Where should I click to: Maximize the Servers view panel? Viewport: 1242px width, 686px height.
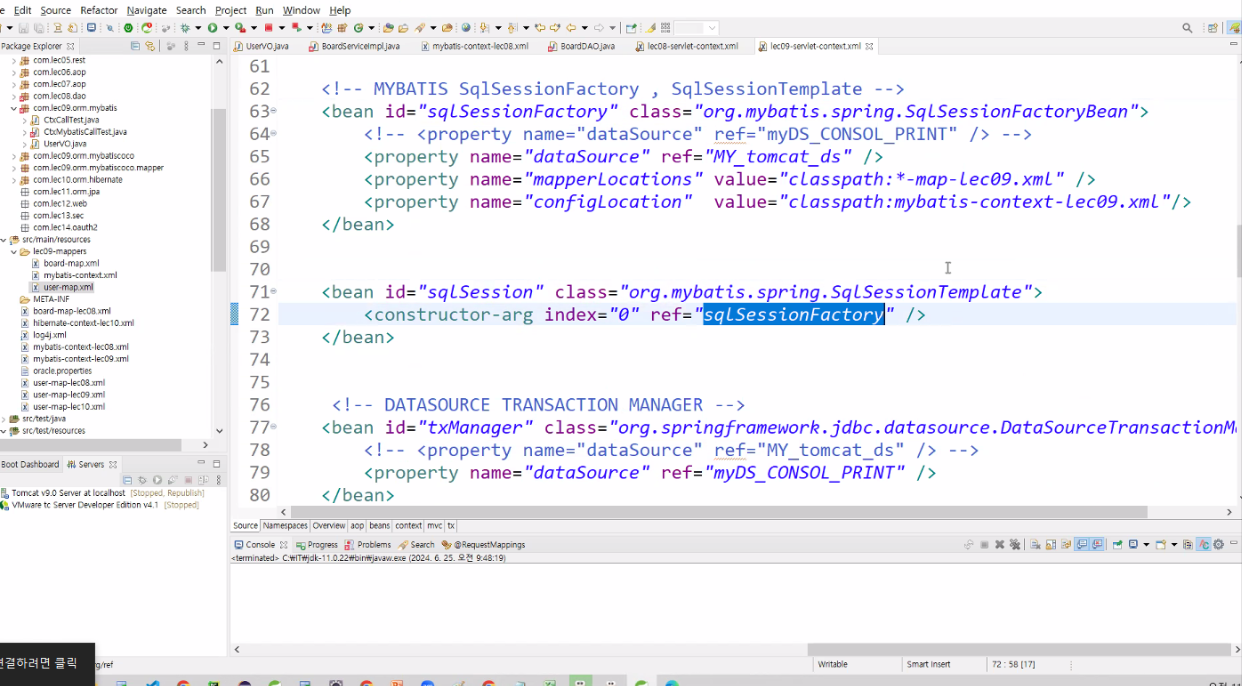[216, 464]
